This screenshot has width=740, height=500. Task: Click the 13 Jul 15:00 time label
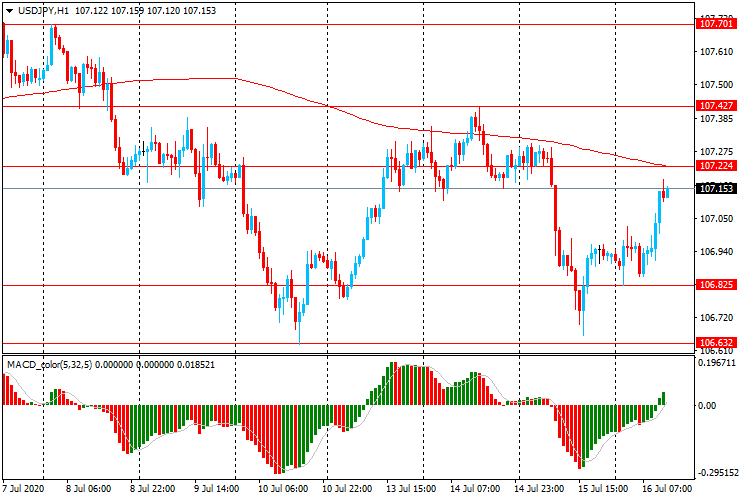click(411, 488)
